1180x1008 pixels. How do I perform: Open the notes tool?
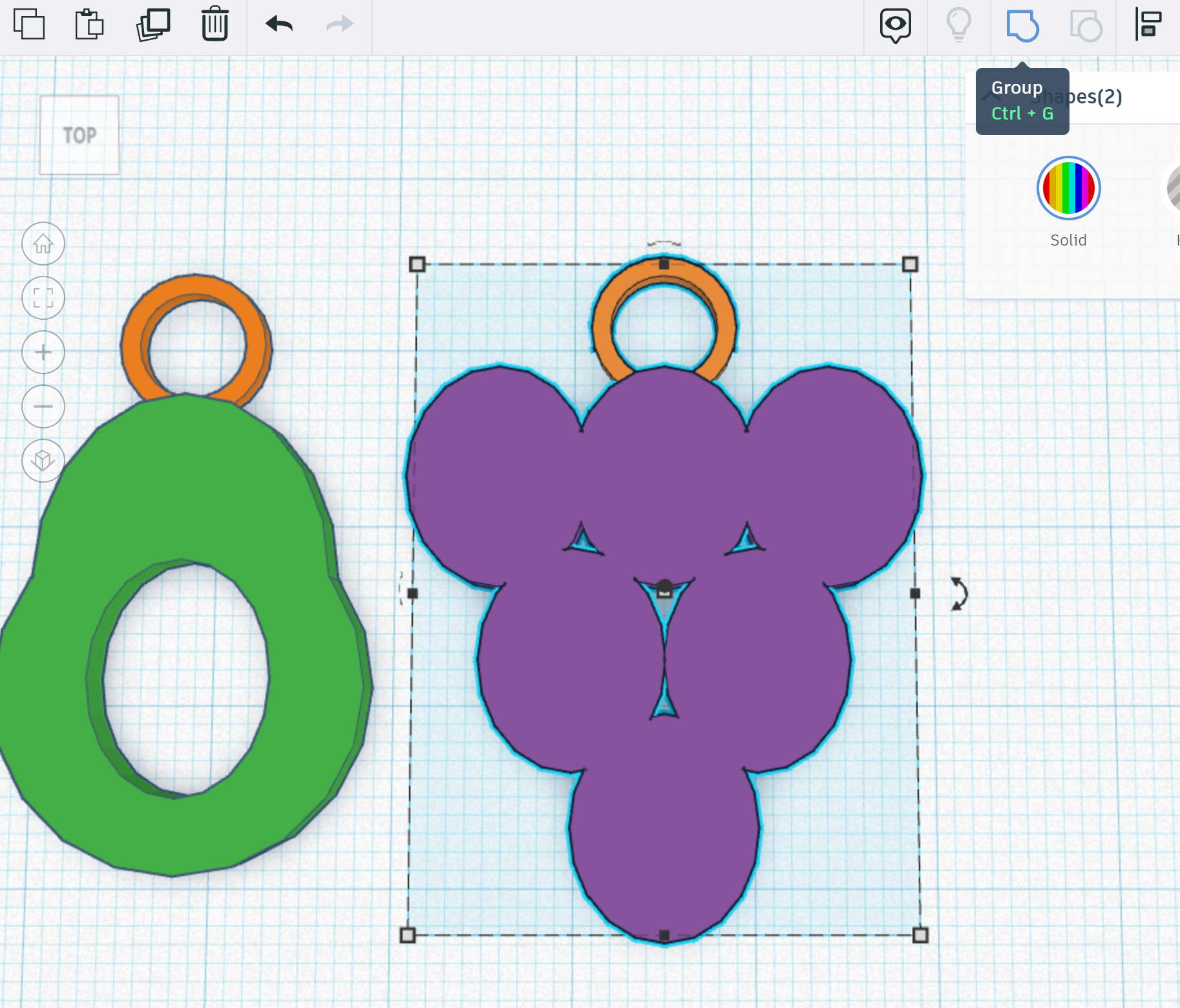click(x=896, y=25)
